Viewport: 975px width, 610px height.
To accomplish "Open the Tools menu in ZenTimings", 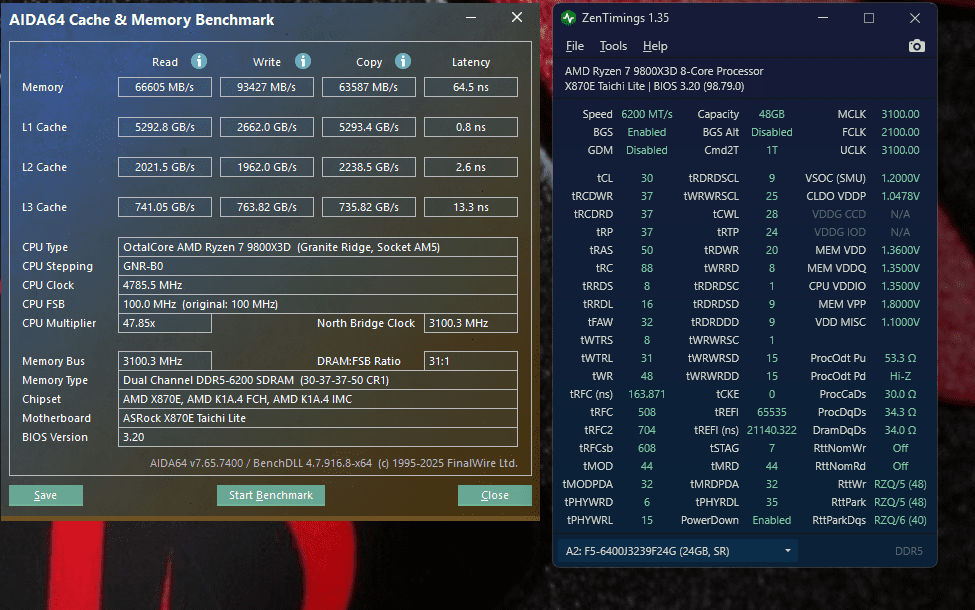I will click(x=613, y=46).
